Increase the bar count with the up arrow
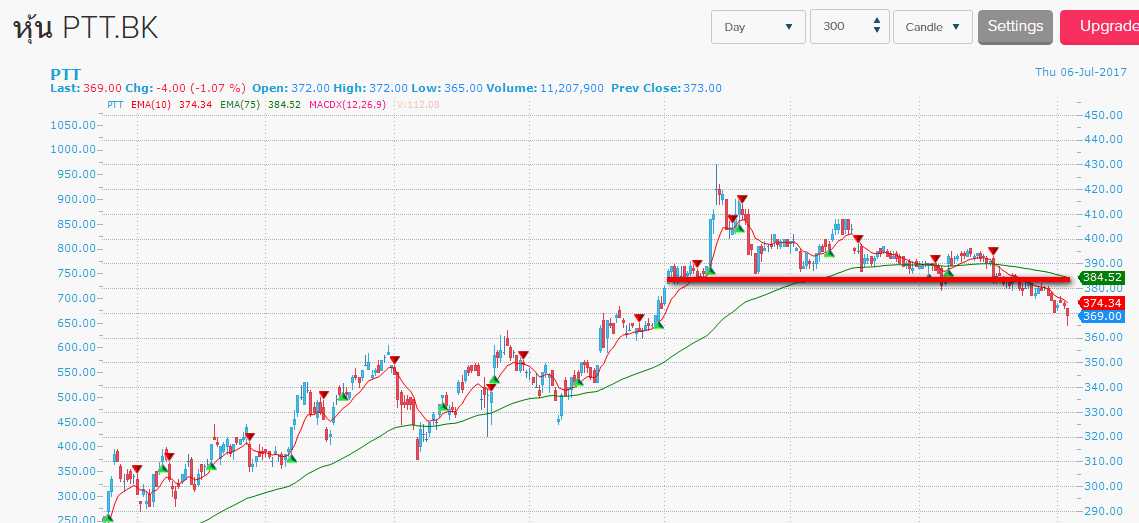 point(877,21)
